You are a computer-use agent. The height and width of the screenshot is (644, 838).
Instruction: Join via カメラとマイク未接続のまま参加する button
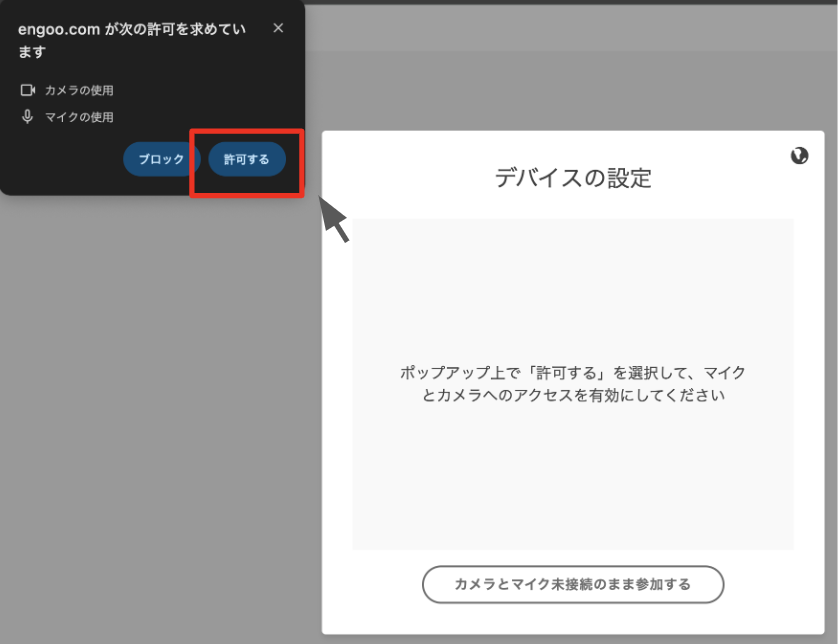pyautogui.click(x=572, y=584)
